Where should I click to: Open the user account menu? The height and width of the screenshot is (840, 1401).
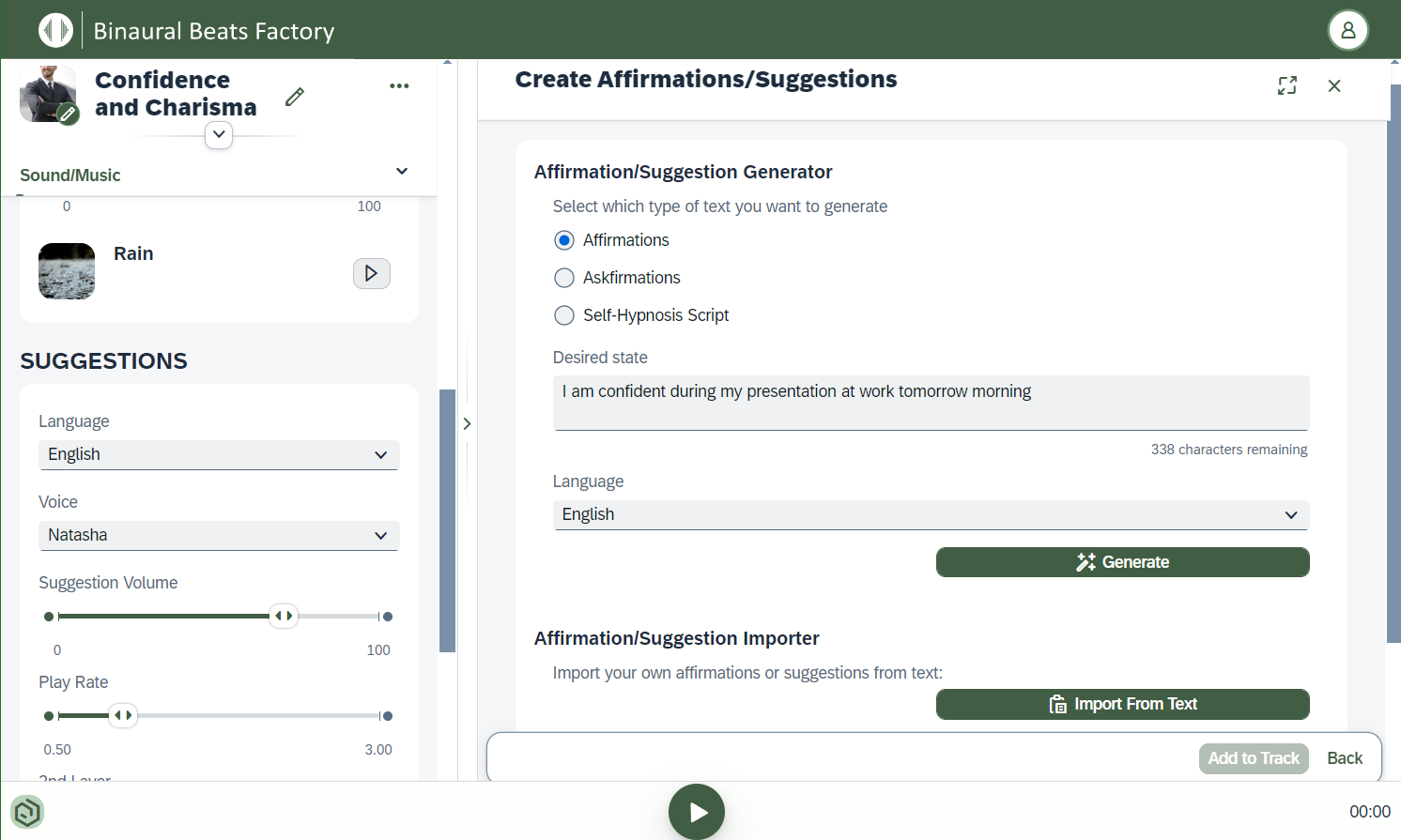pos(1347,29)
